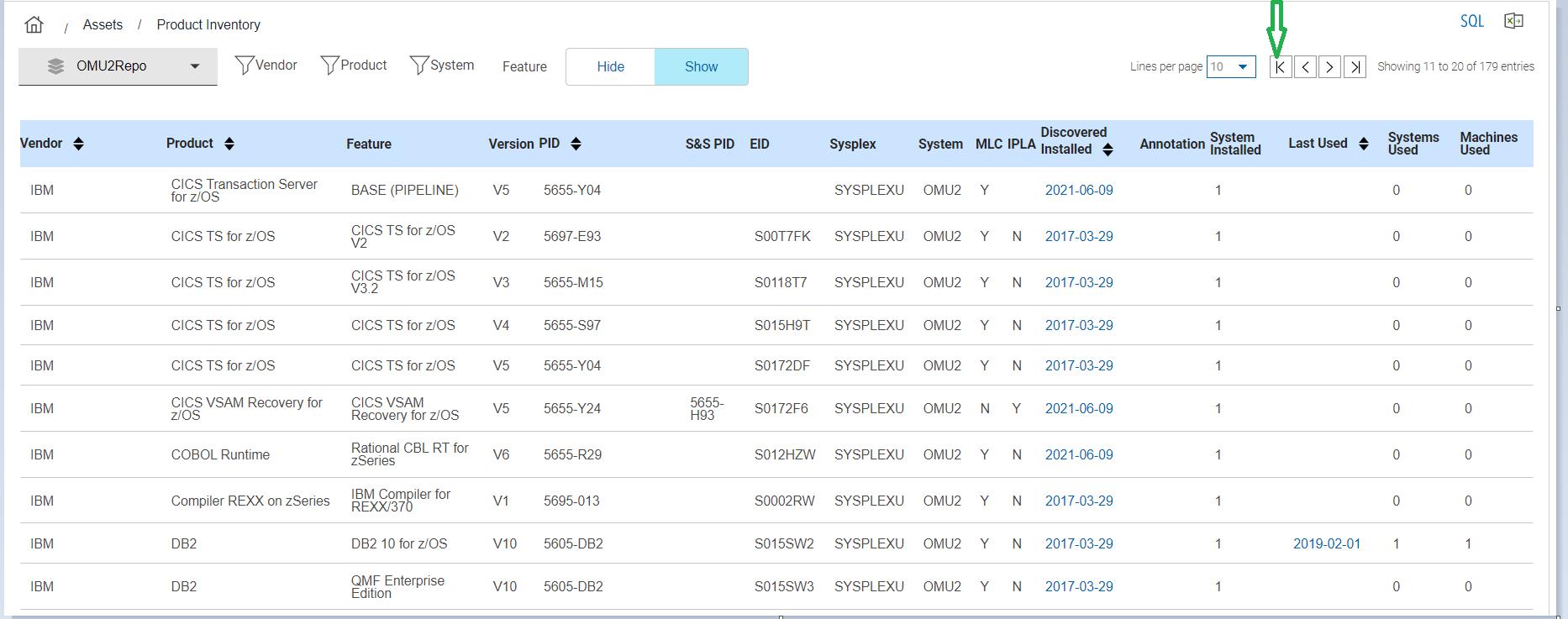Open the OMU2Repo repository dropdown
The width and height of the screenshot is (1568, 619).
[x=118, y=66]
